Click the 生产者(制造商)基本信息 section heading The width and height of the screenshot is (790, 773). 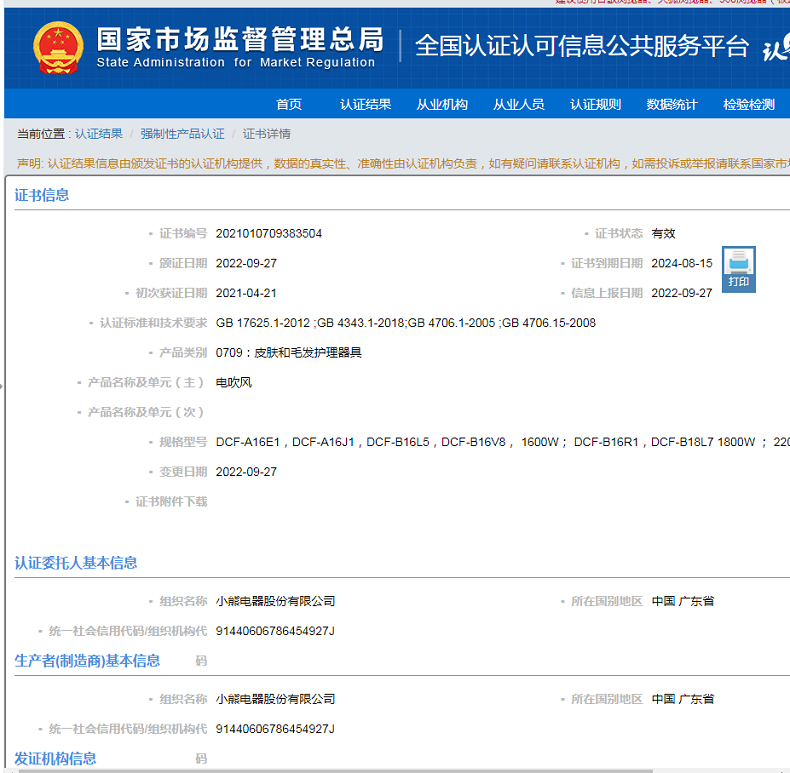coord(87,661)
